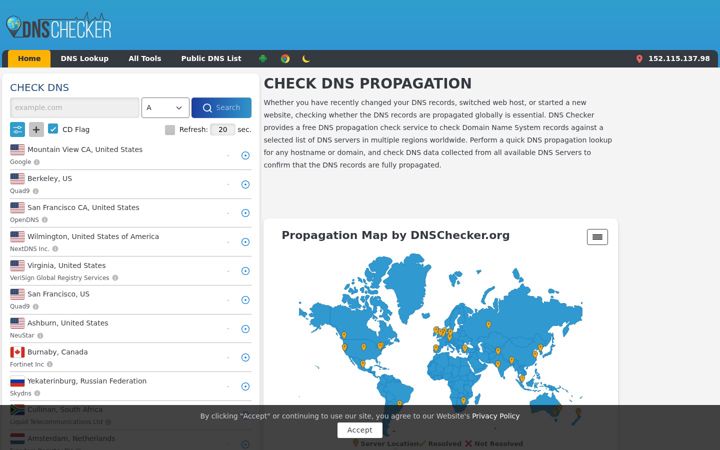This screenshot has width=720, height=450.
Task: Select the Mountain View CA, United States text
Action: pyautogui.click(x=85, y=149)
